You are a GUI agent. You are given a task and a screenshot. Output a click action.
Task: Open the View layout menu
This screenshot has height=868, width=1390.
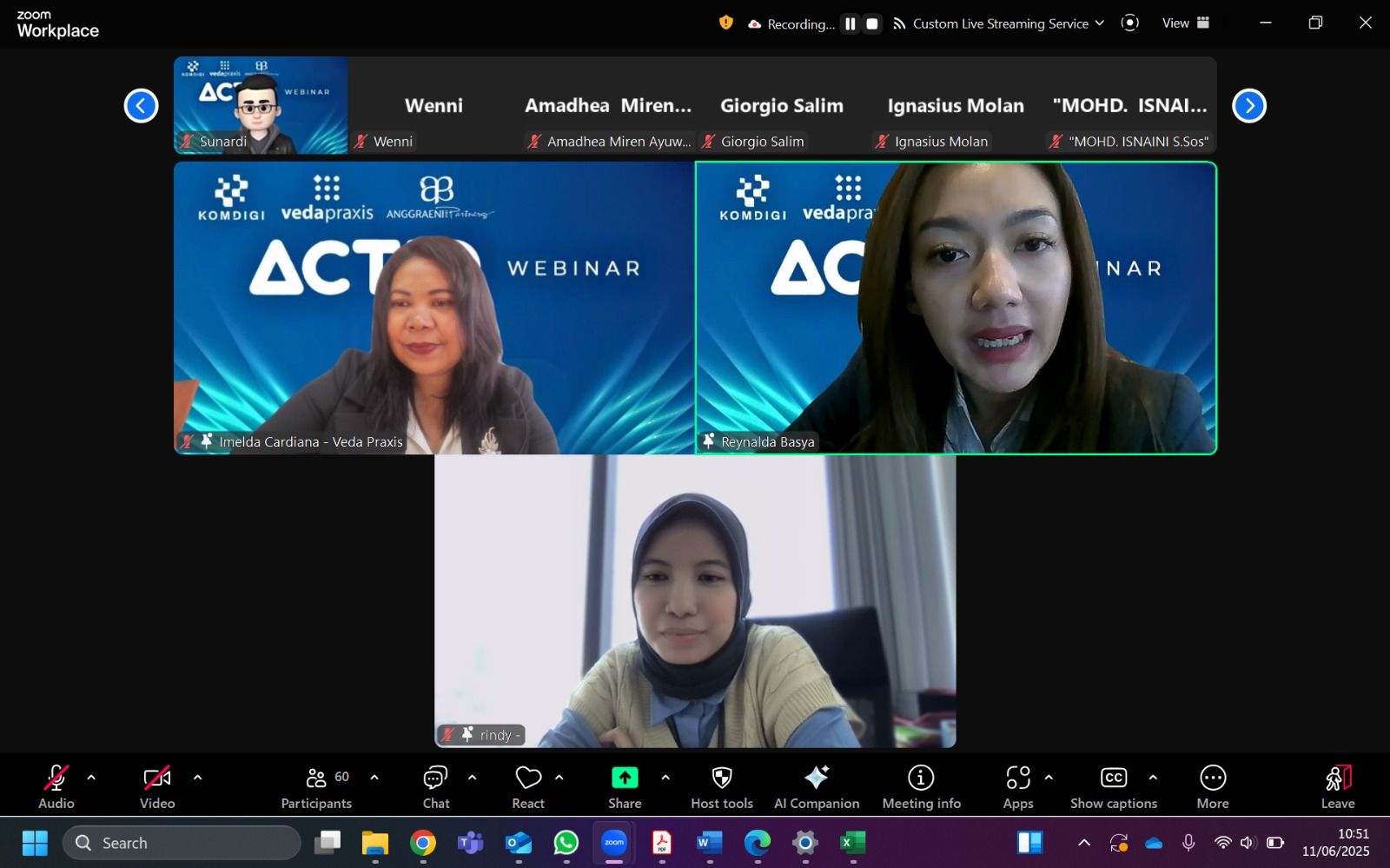pyautogui.click(x=1186, y=23)
